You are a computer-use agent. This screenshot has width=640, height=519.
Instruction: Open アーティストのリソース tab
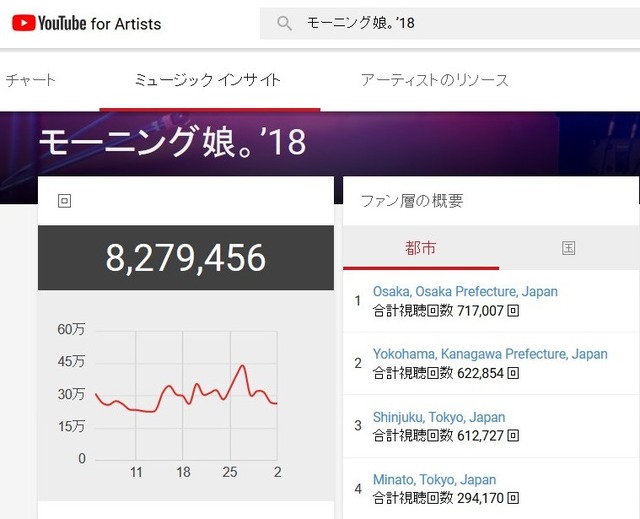point(435,80)
